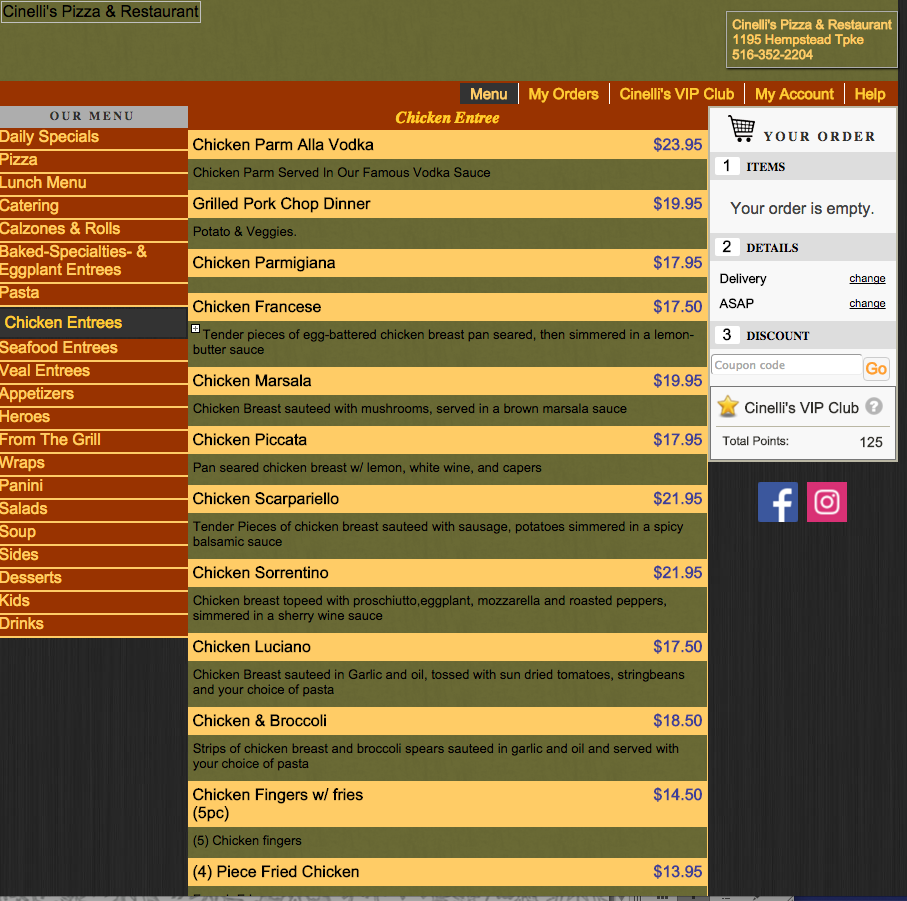The image size is (907, 901).
Task: Click the Chicken Scarpariello $21.95 price
Action: pyautogui.click(x=677, y=499)
